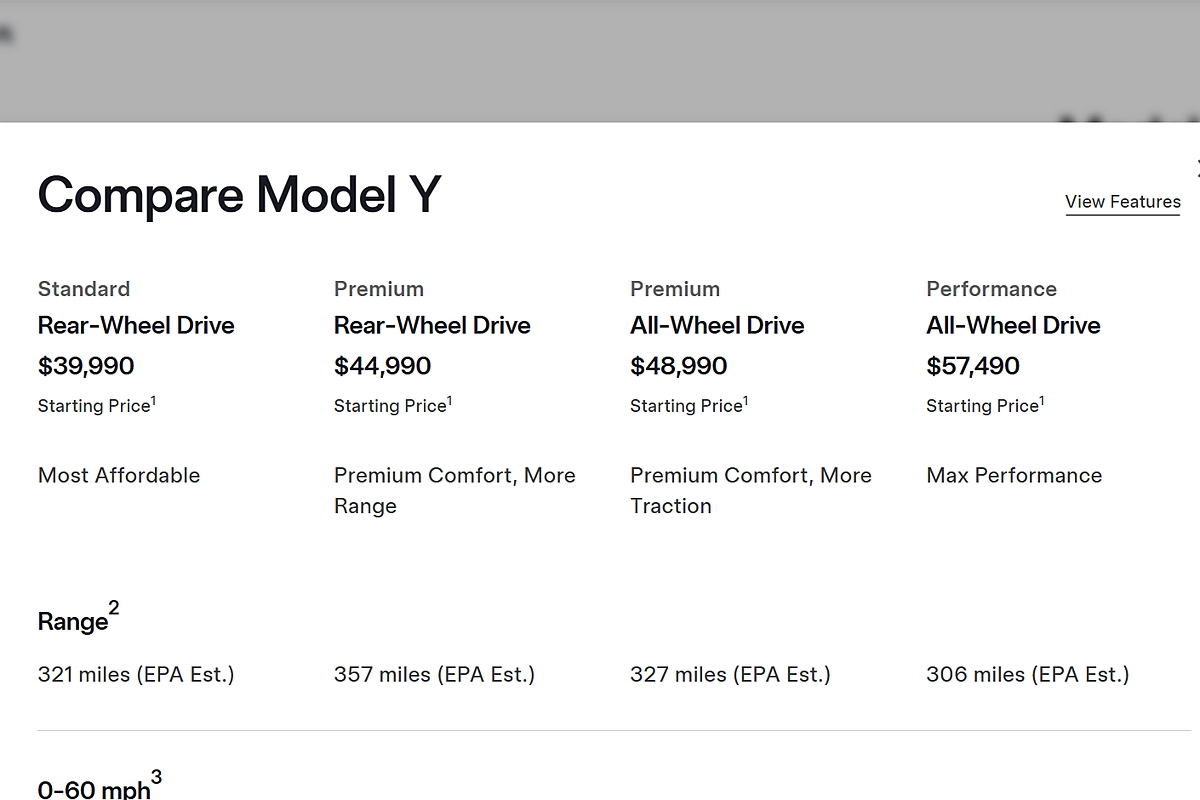Click the $48,990 starting price
The height and width of the screenshot is (800, 1200).
pyautogui.click(x=678, y=366)
